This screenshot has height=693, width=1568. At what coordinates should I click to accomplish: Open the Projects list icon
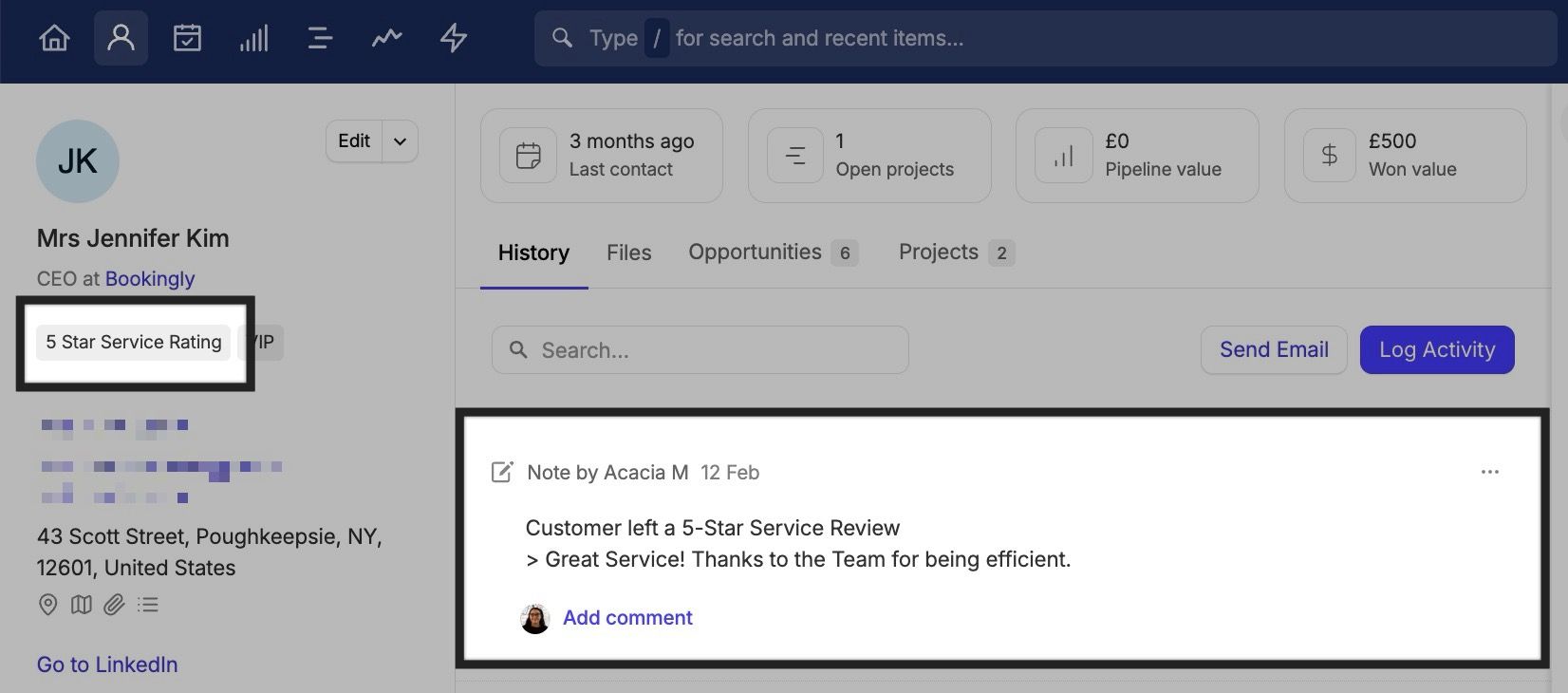pyautogui.click(x=320, y=38)
